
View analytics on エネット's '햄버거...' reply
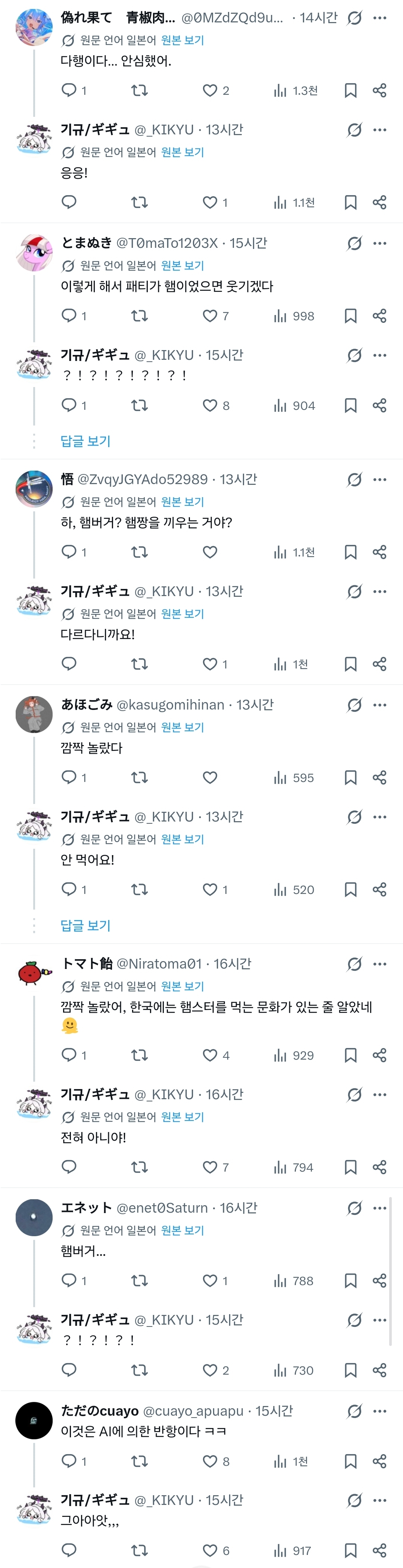tap(281, 1281)
